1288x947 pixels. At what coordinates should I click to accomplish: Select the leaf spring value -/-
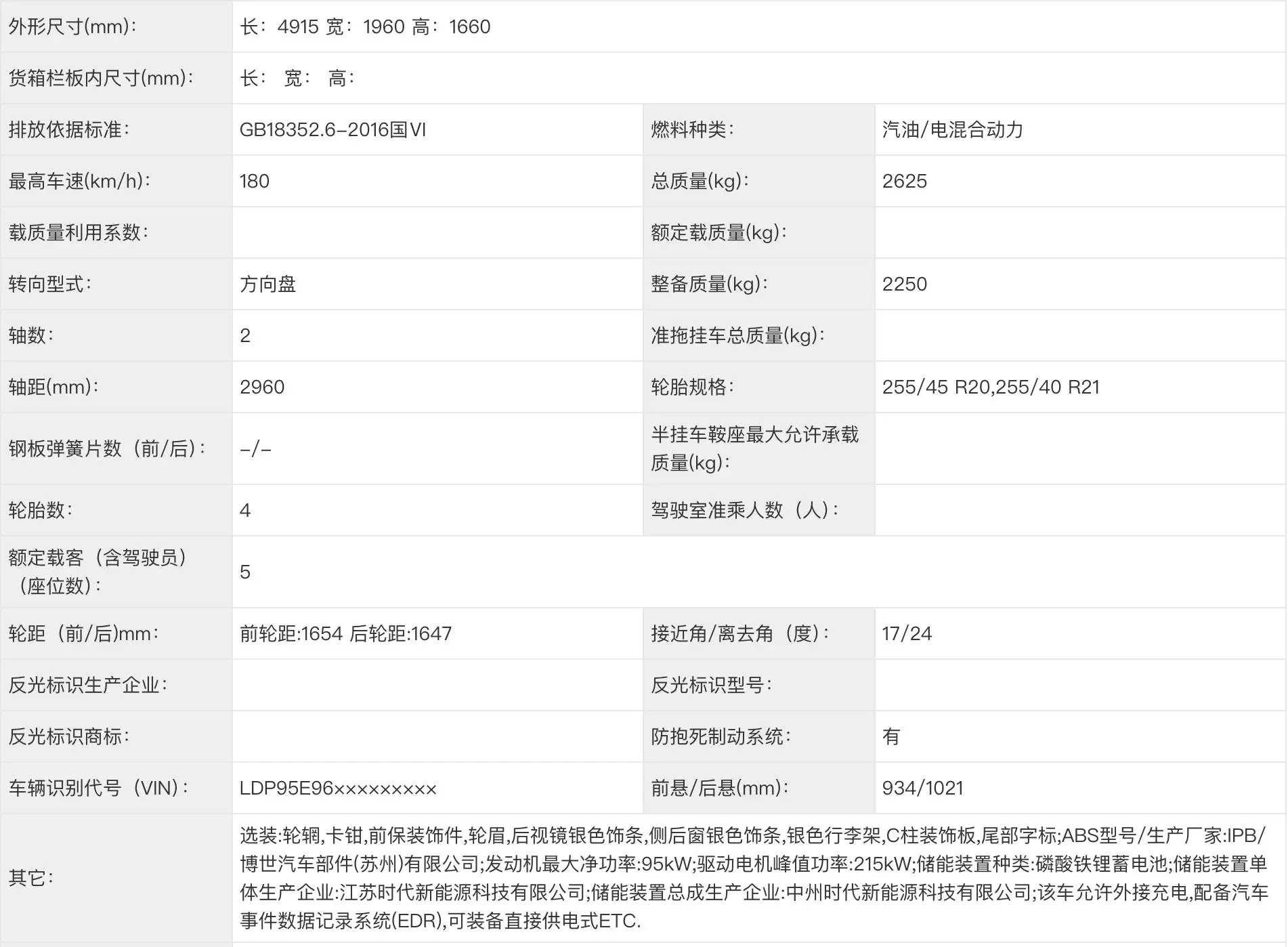tap(255, 448)
